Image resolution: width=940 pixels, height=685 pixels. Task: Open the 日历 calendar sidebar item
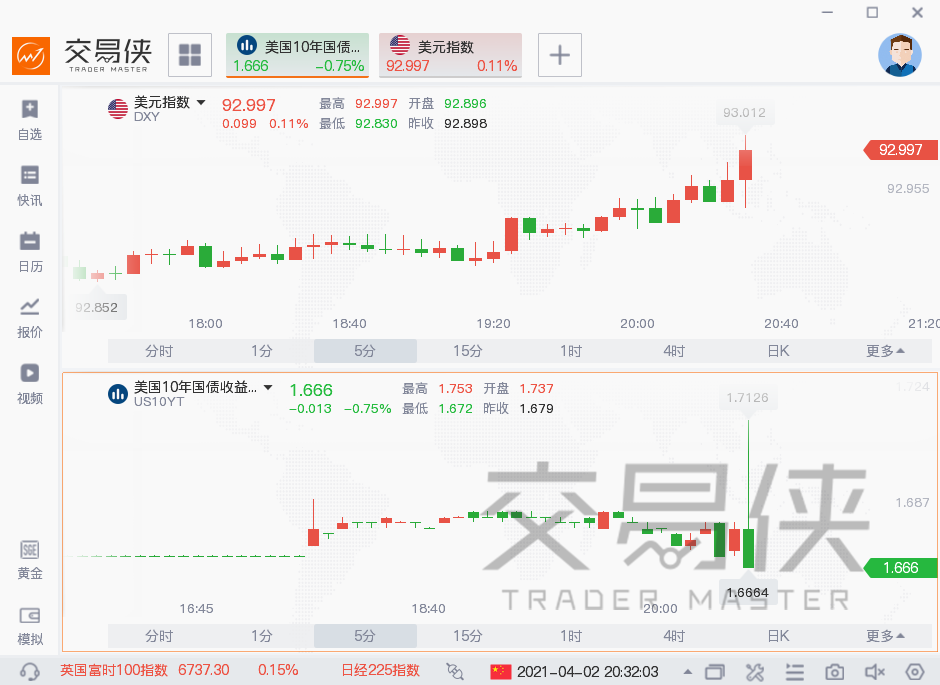click(29, 252)
